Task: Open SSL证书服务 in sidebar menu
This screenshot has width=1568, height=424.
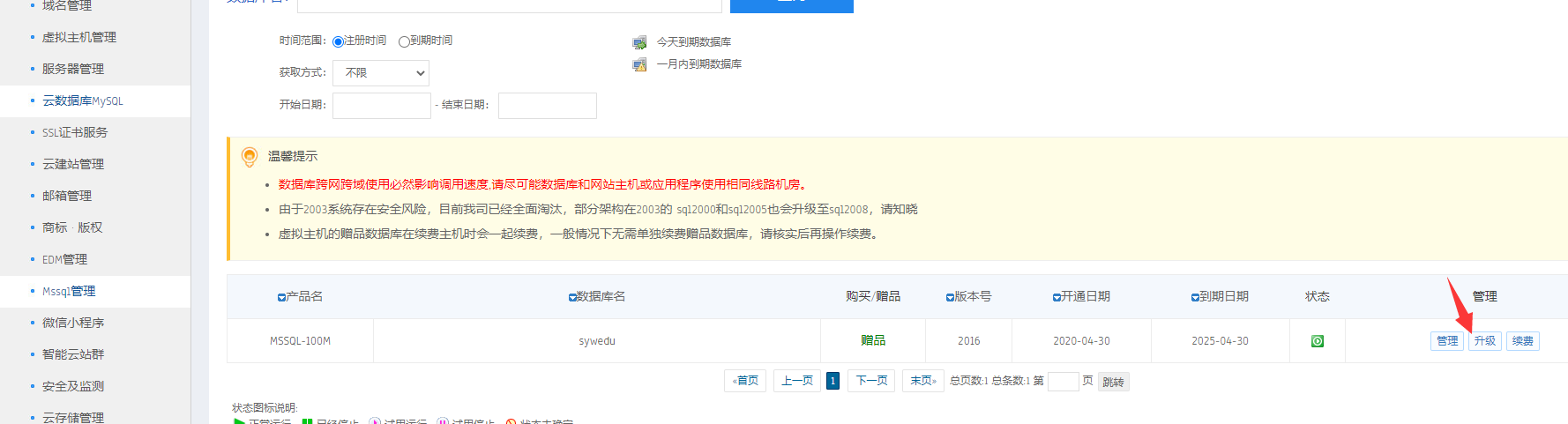Action: click(x=75, y=133)
